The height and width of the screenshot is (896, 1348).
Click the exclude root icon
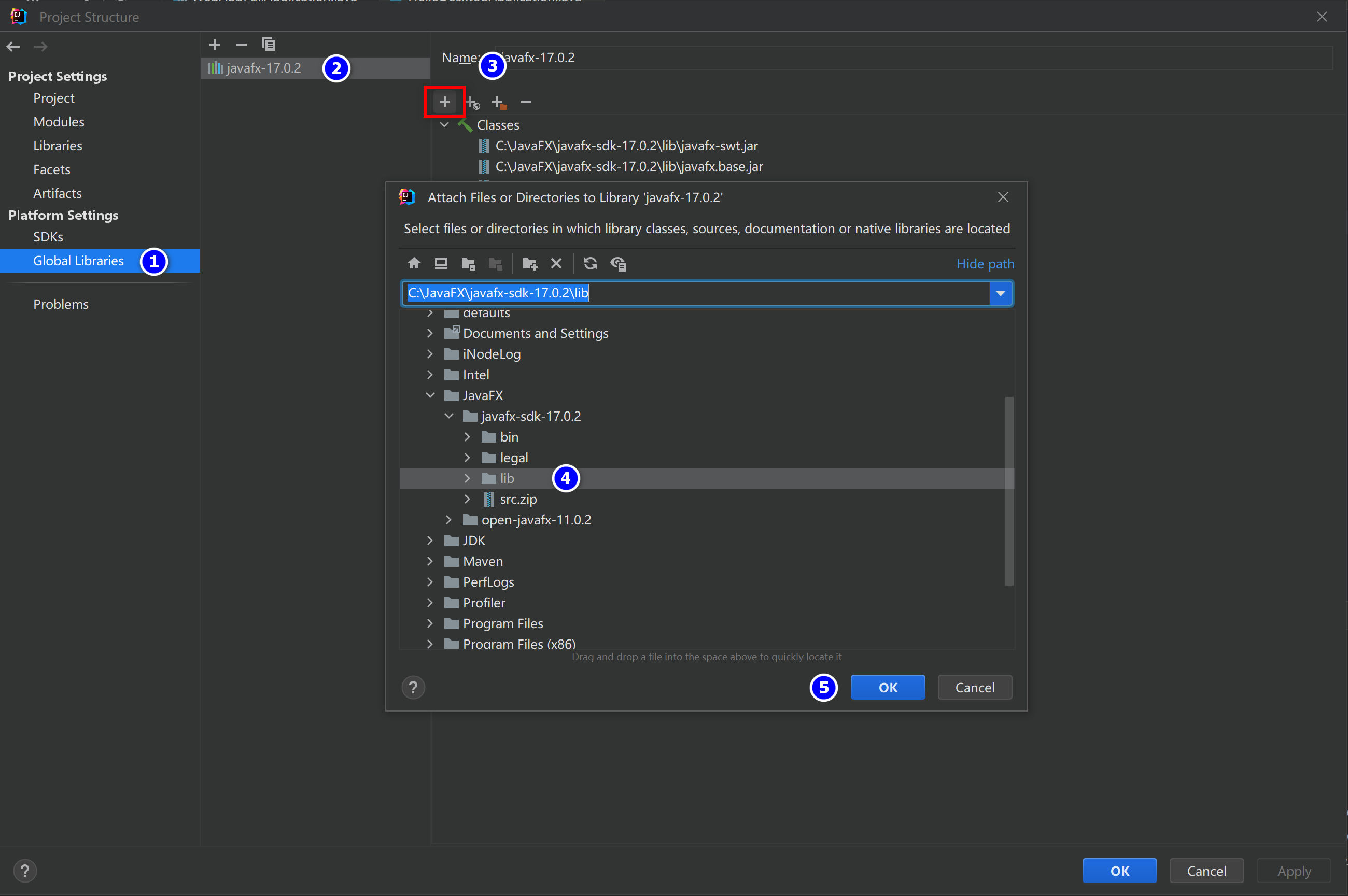[498, 102]
